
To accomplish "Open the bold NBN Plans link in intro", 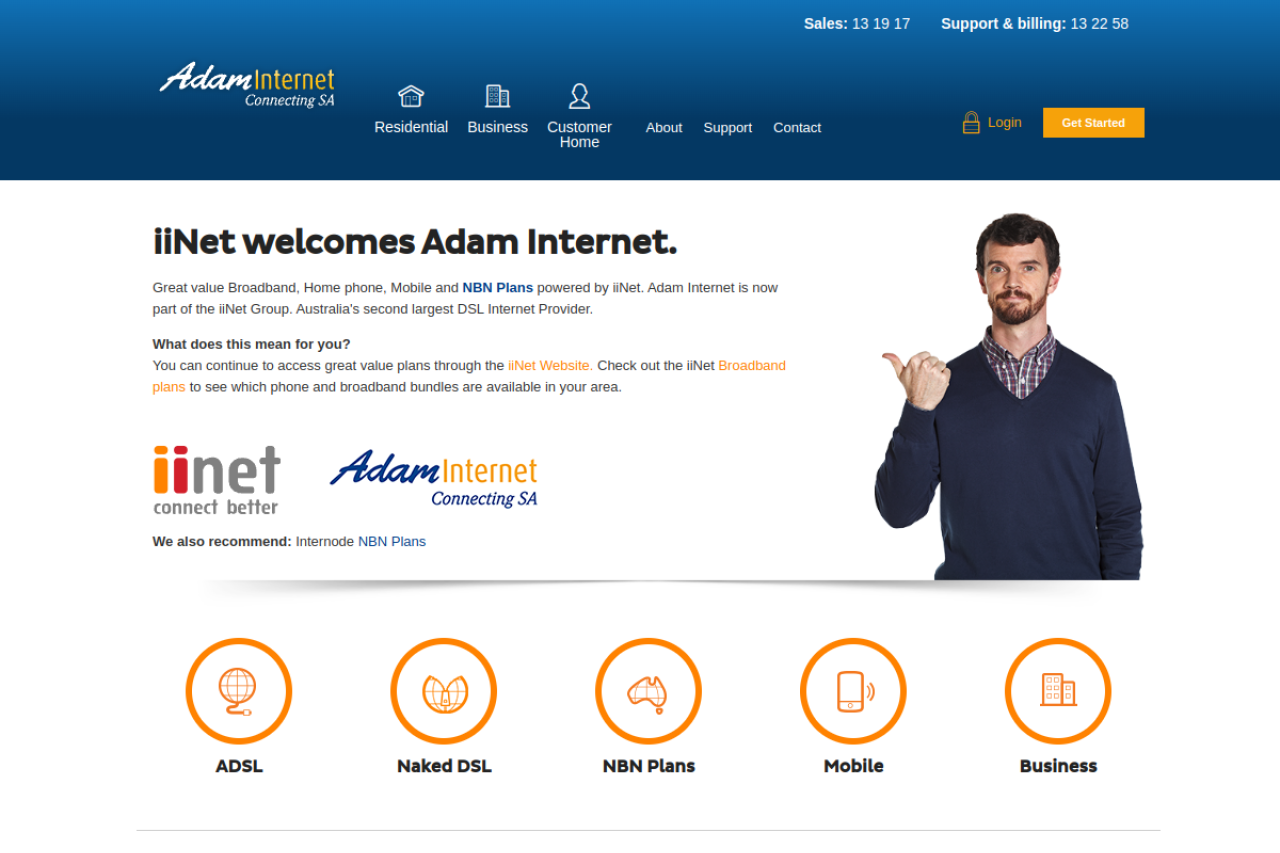I will click(497, 288).
